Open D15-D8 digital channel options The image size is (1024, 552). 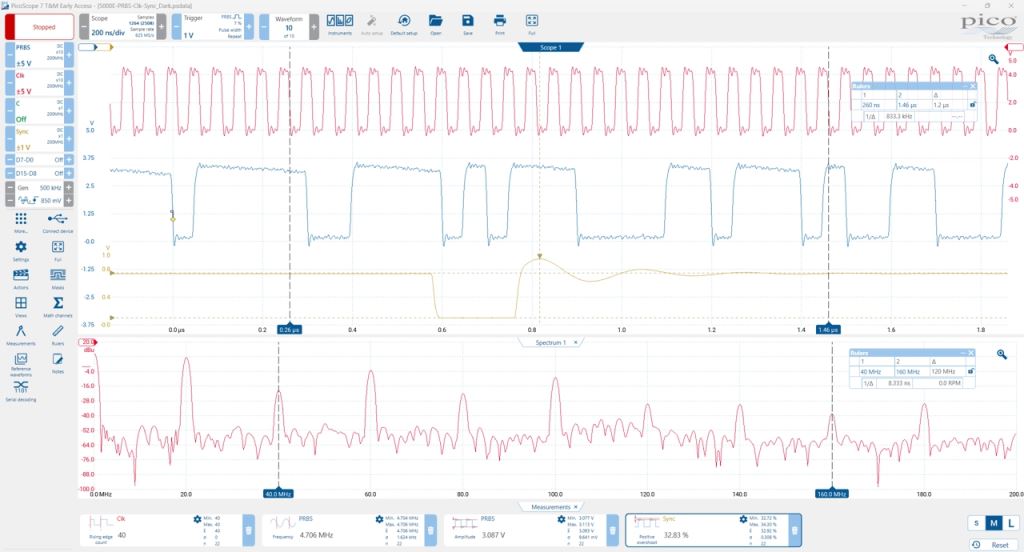point(39,174)
